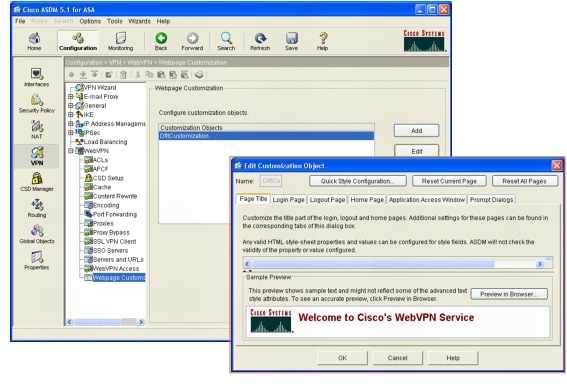Open Global Objects section
The height and width of the screenshot is (384, 567).
(37, 235)
